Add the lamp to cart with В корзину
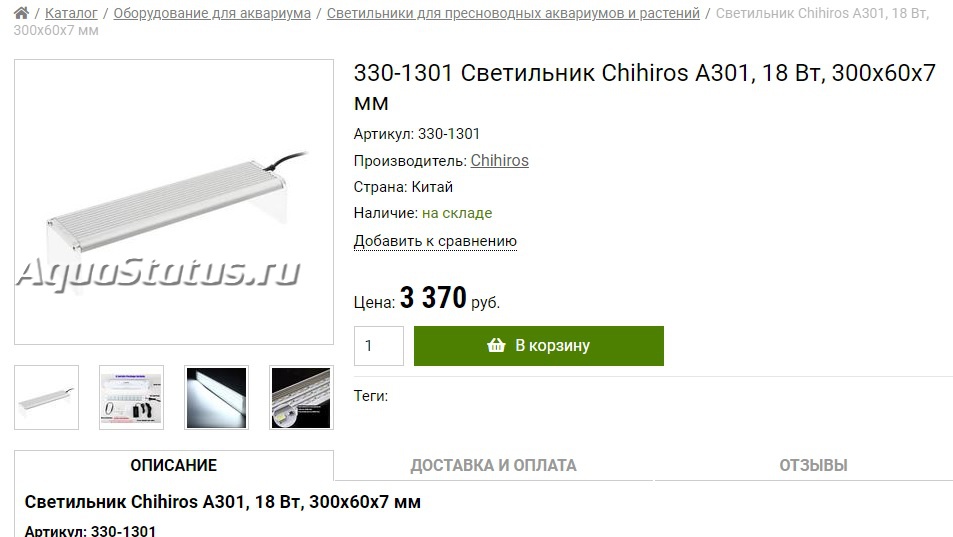 (538, 346)
